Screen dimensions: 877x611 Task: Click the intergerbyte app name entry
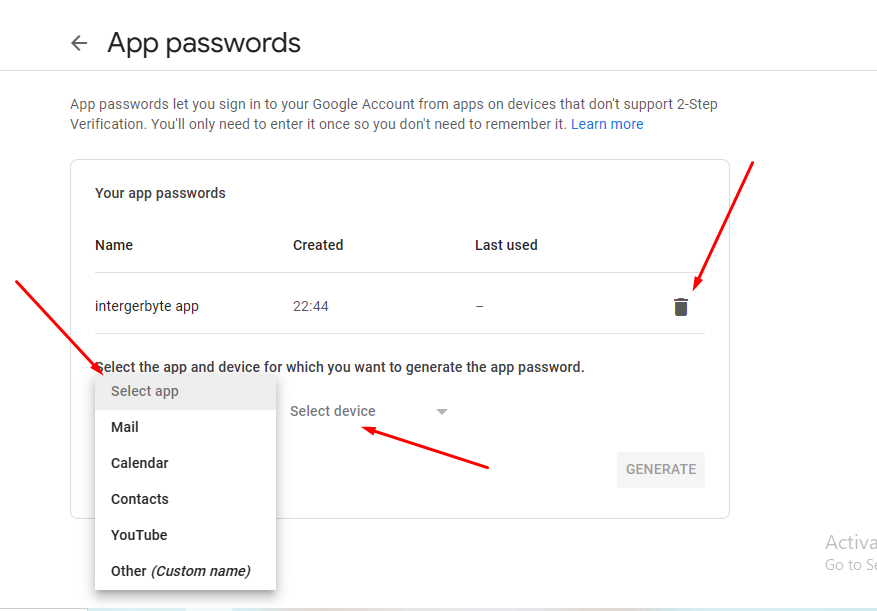[147, 307]
